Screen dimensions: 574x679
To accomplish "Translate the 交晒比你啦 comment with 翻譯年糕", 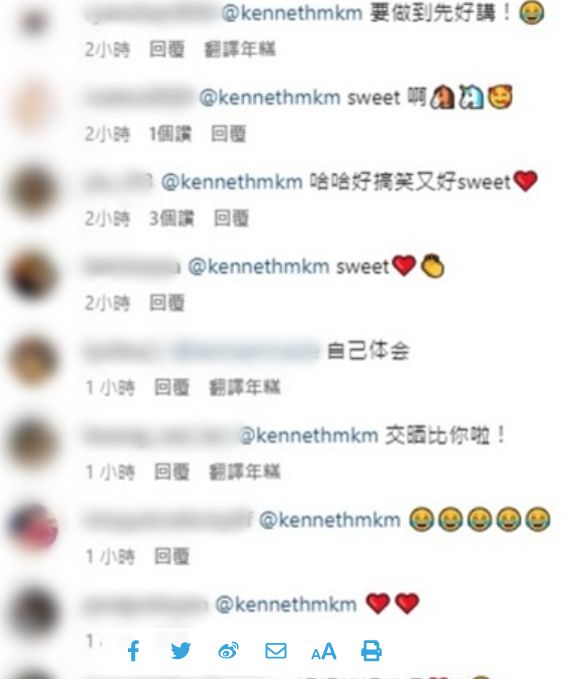I will pos(245,472).
